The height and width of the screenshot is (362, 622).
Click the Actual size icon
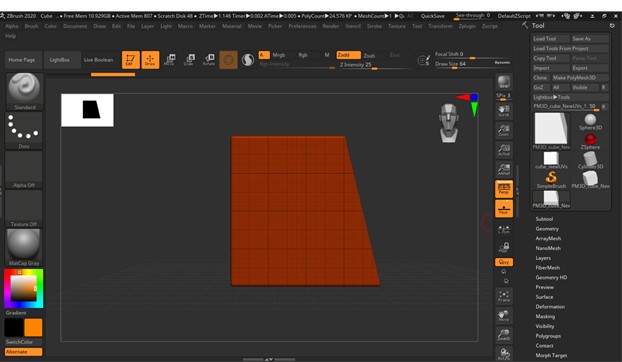504,150
